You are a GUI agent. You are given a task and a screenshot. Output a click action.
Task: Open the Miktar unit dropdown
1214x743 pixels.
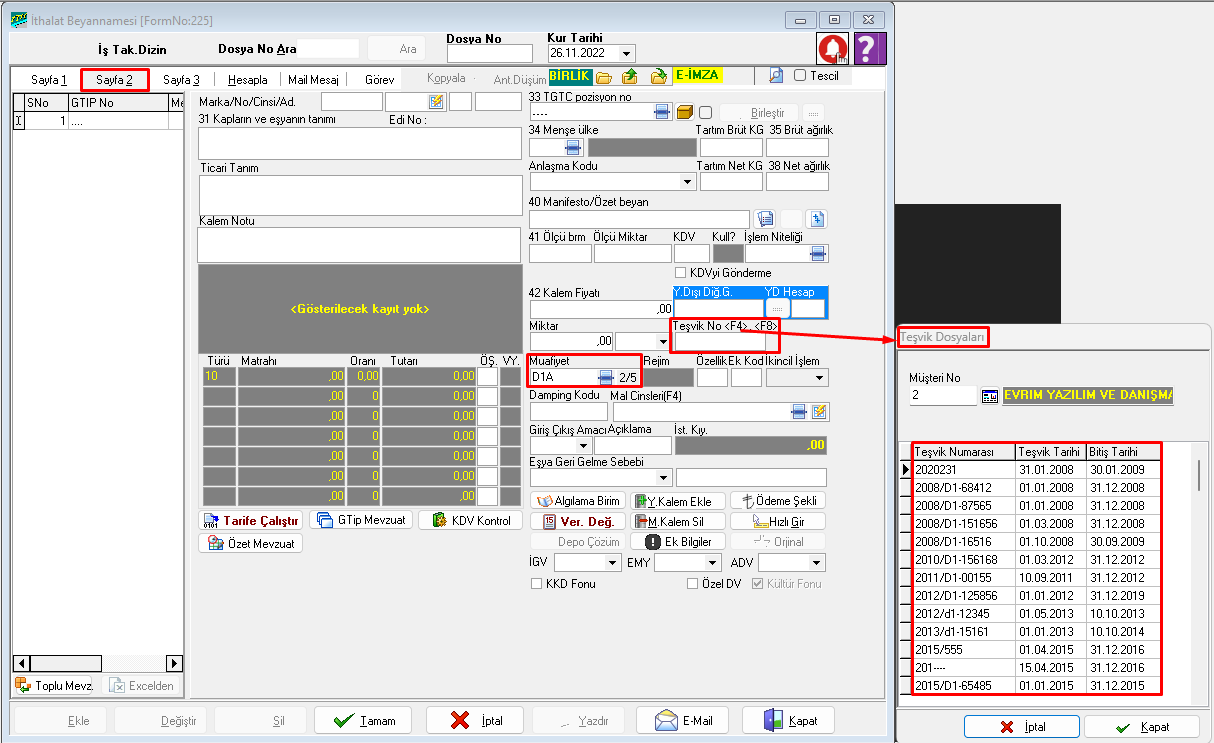click(x=662, y=340)
